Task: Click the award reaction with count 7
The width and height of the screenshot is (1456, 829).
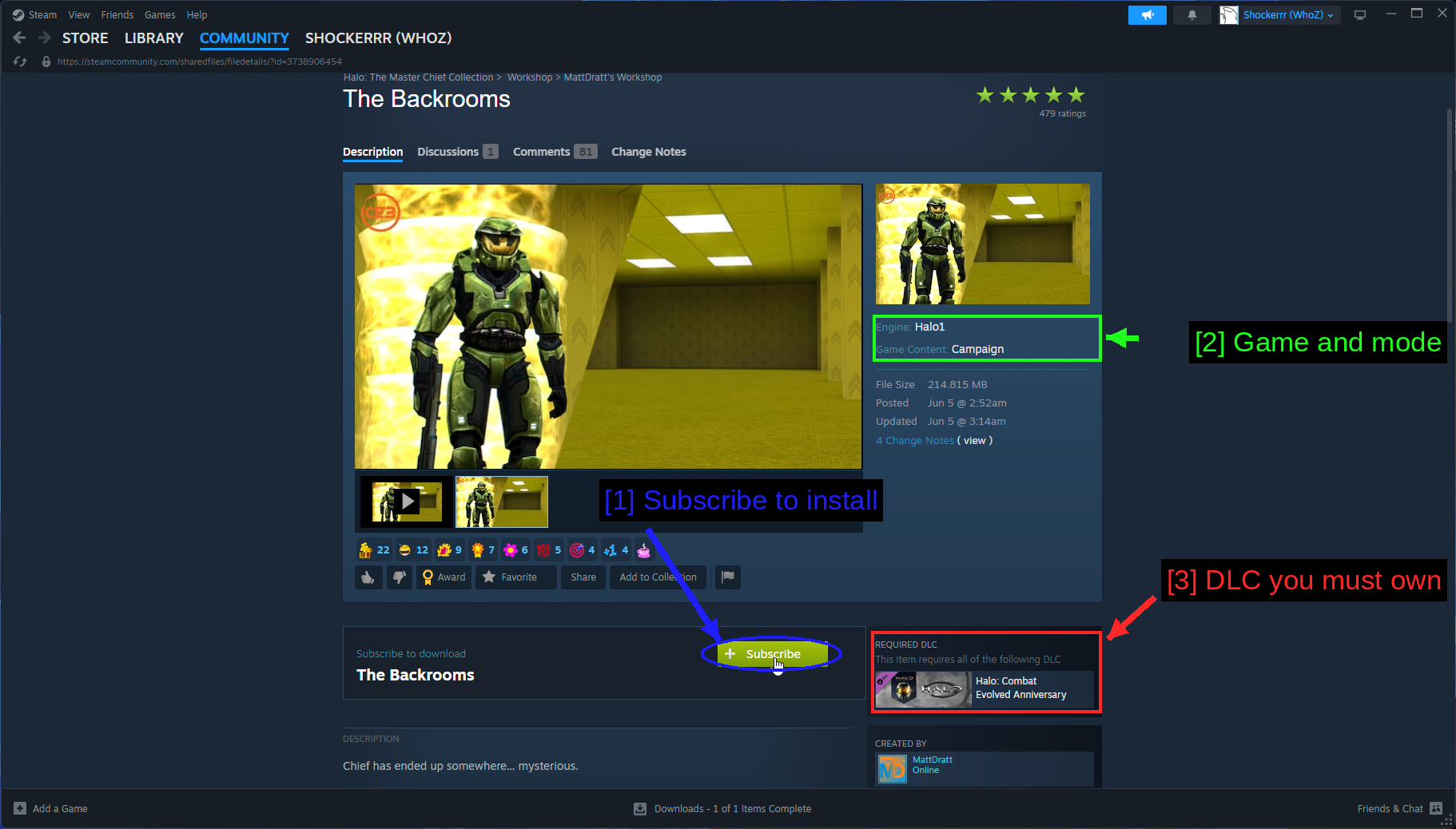Action: click(483, 550)
